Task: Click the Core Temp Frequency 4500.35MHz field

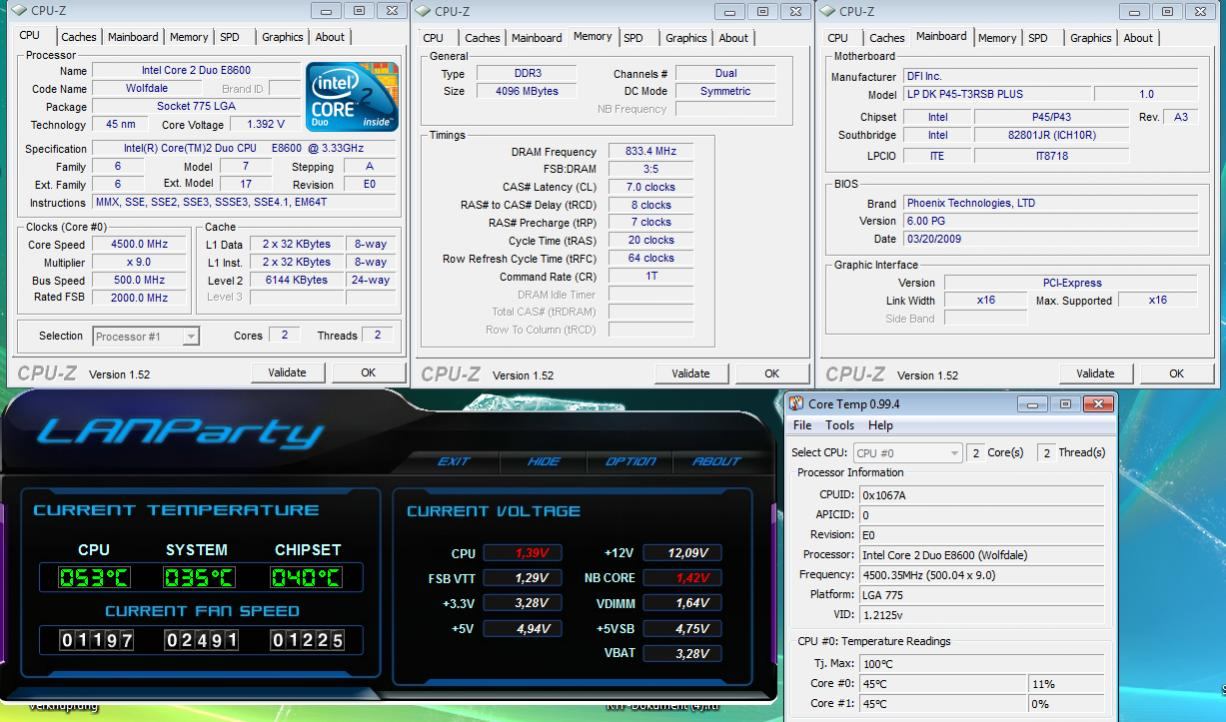Action: [982, 575]
